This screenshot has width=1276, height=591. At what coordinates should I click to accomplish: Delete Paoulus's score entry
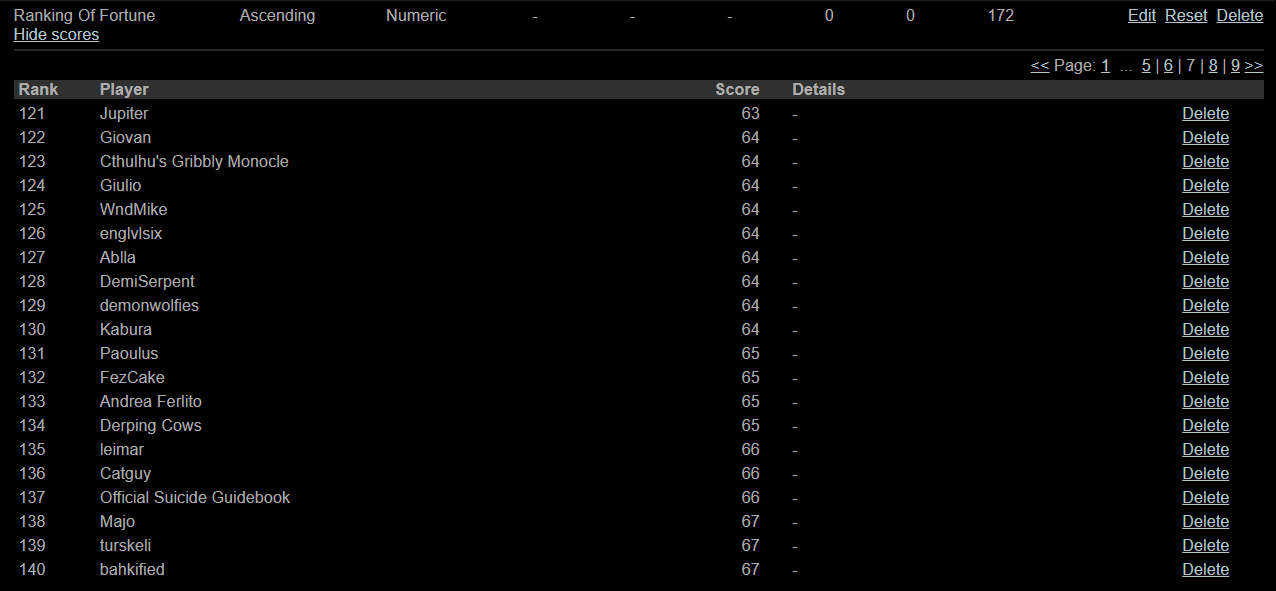tap(1205, 354)
